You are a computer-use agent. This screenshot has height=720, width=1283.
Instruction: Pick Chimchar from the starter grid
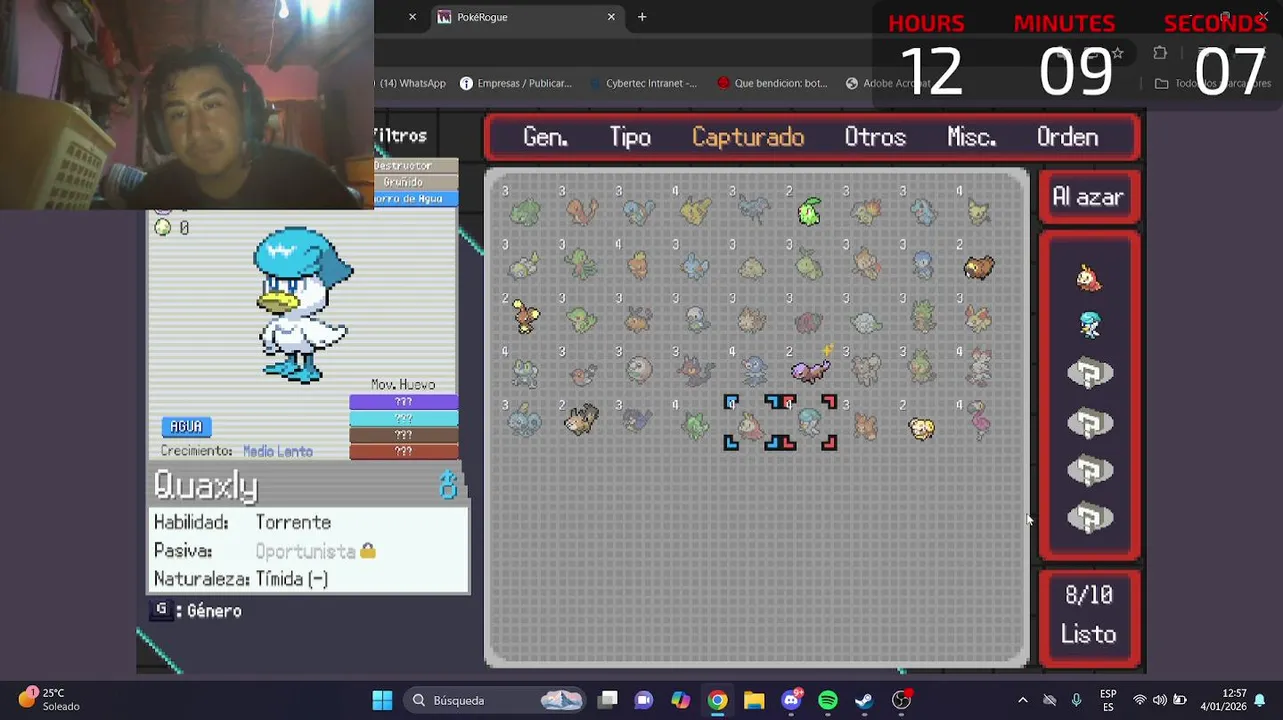[x=866, y=265]
